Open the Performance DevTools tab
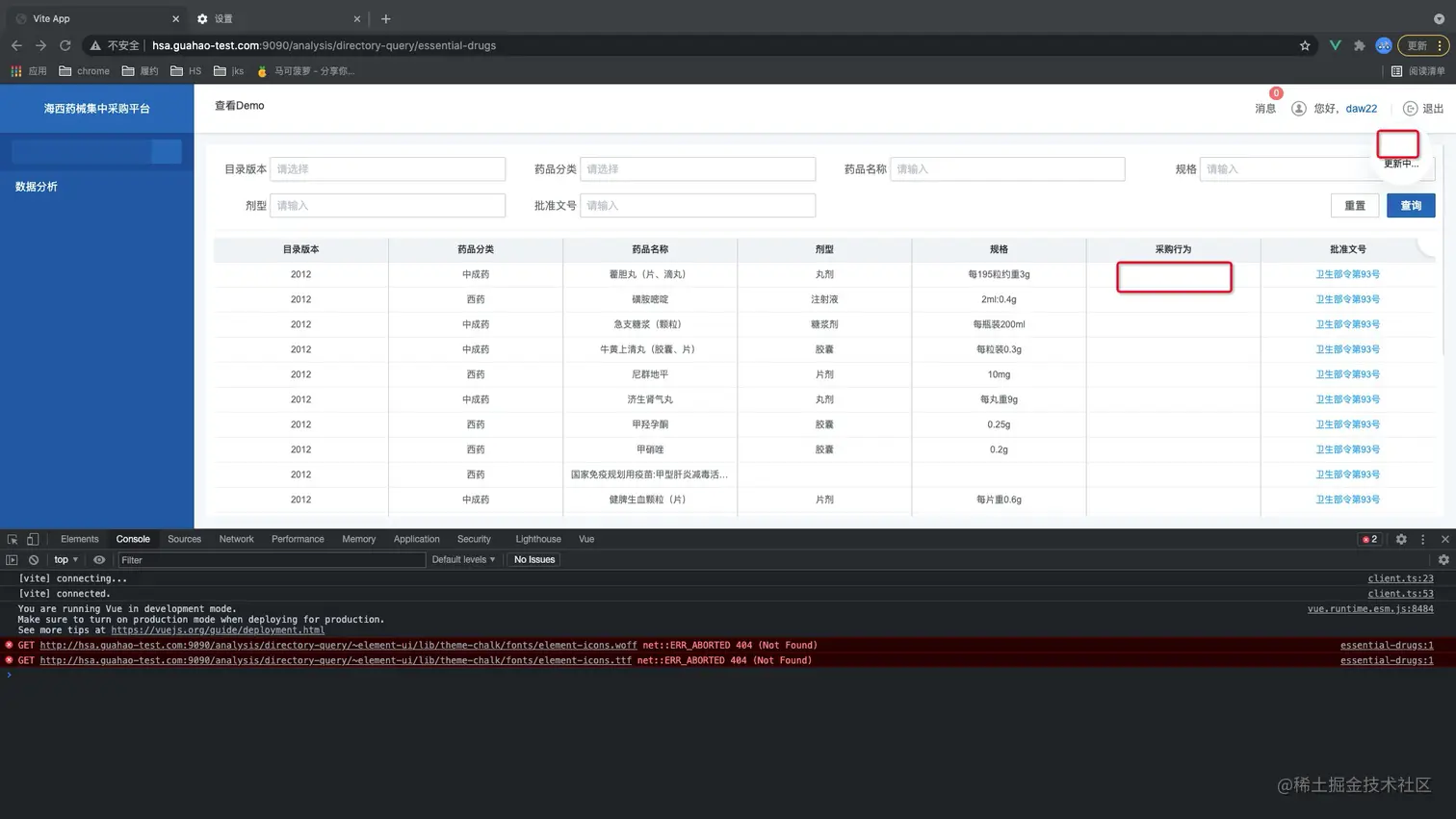 tap(298, 540)
